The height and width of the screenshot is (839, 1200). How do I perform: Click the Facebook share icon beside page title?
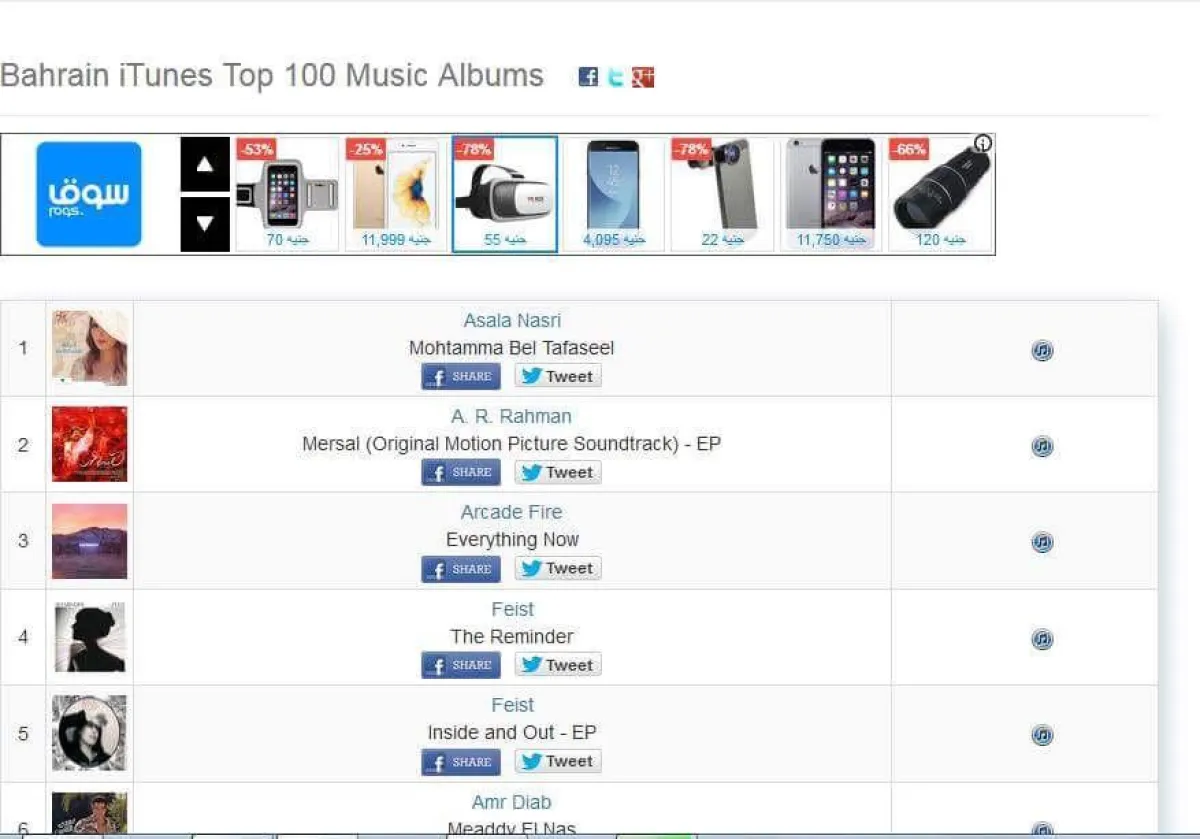tap(588, 77)
